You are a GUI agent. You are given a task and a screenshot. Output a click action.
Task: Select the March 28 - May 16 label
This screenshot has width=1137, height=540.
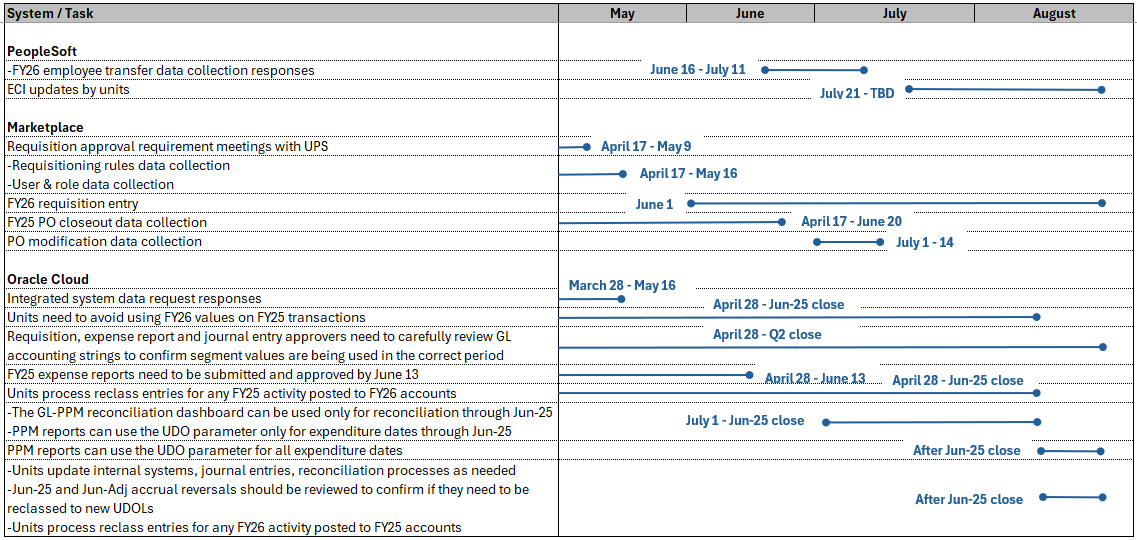[x=622, y=285]
